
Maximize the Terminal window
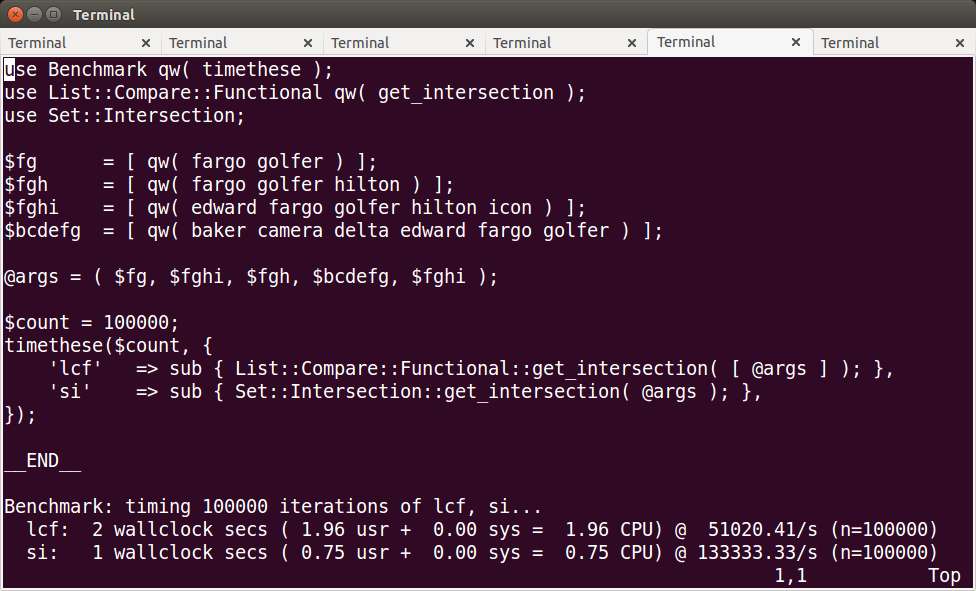[52, 15]
